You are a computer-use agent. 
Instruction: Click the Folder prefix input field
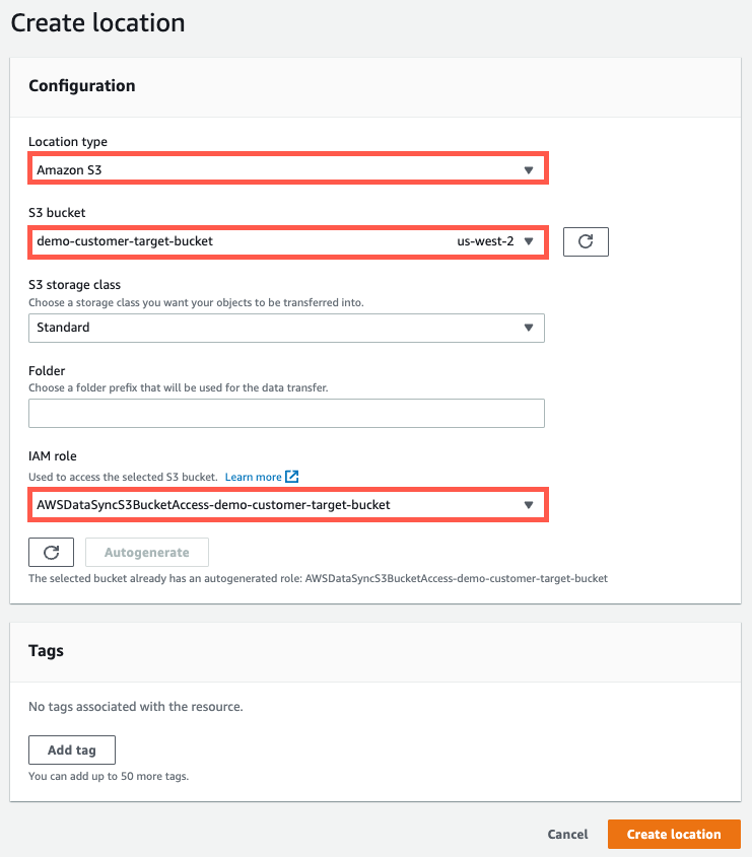click(x=287, y=413)
